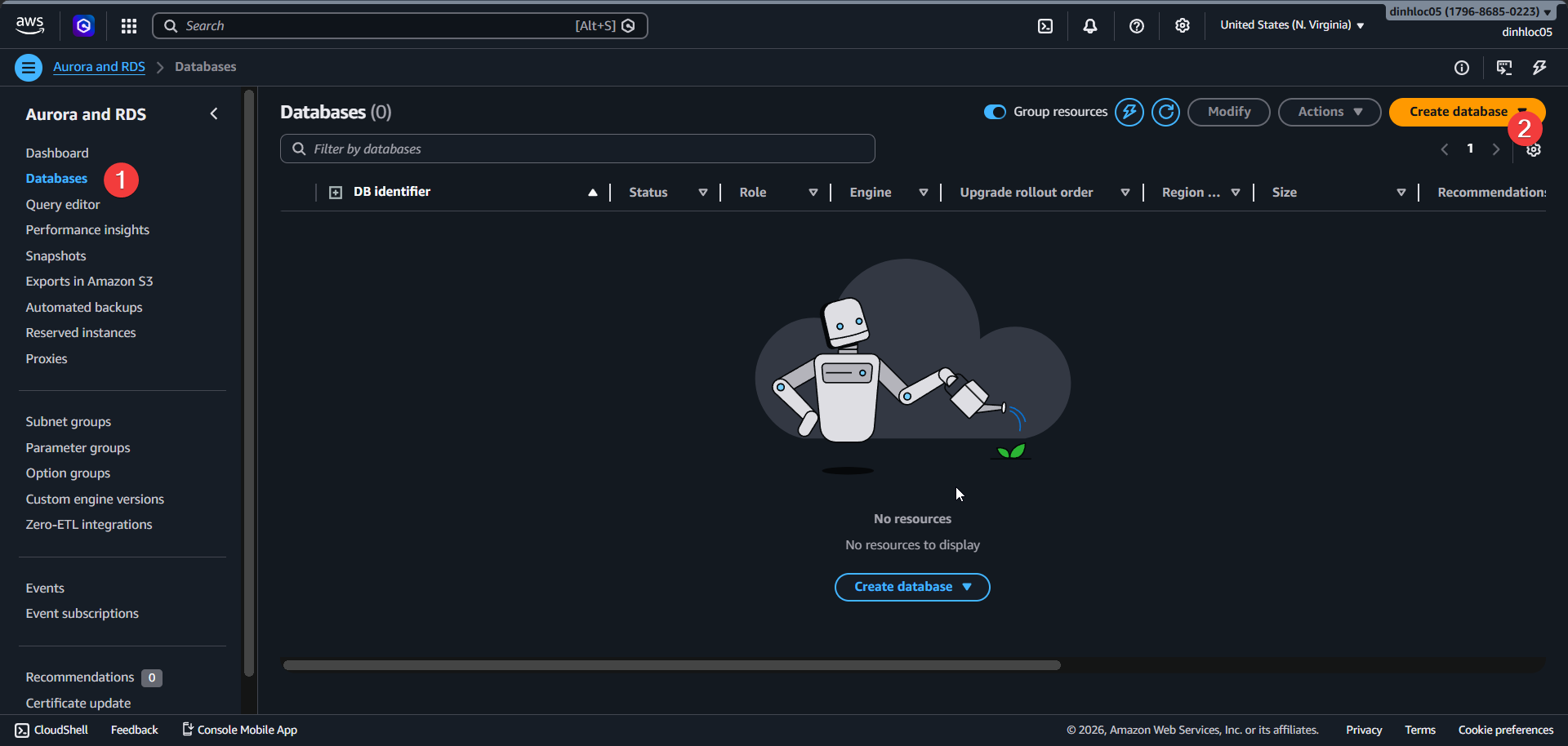Open the help icon in the top bar
Viewport: 1568px width, 746px height.
(x=1137, y=26)
